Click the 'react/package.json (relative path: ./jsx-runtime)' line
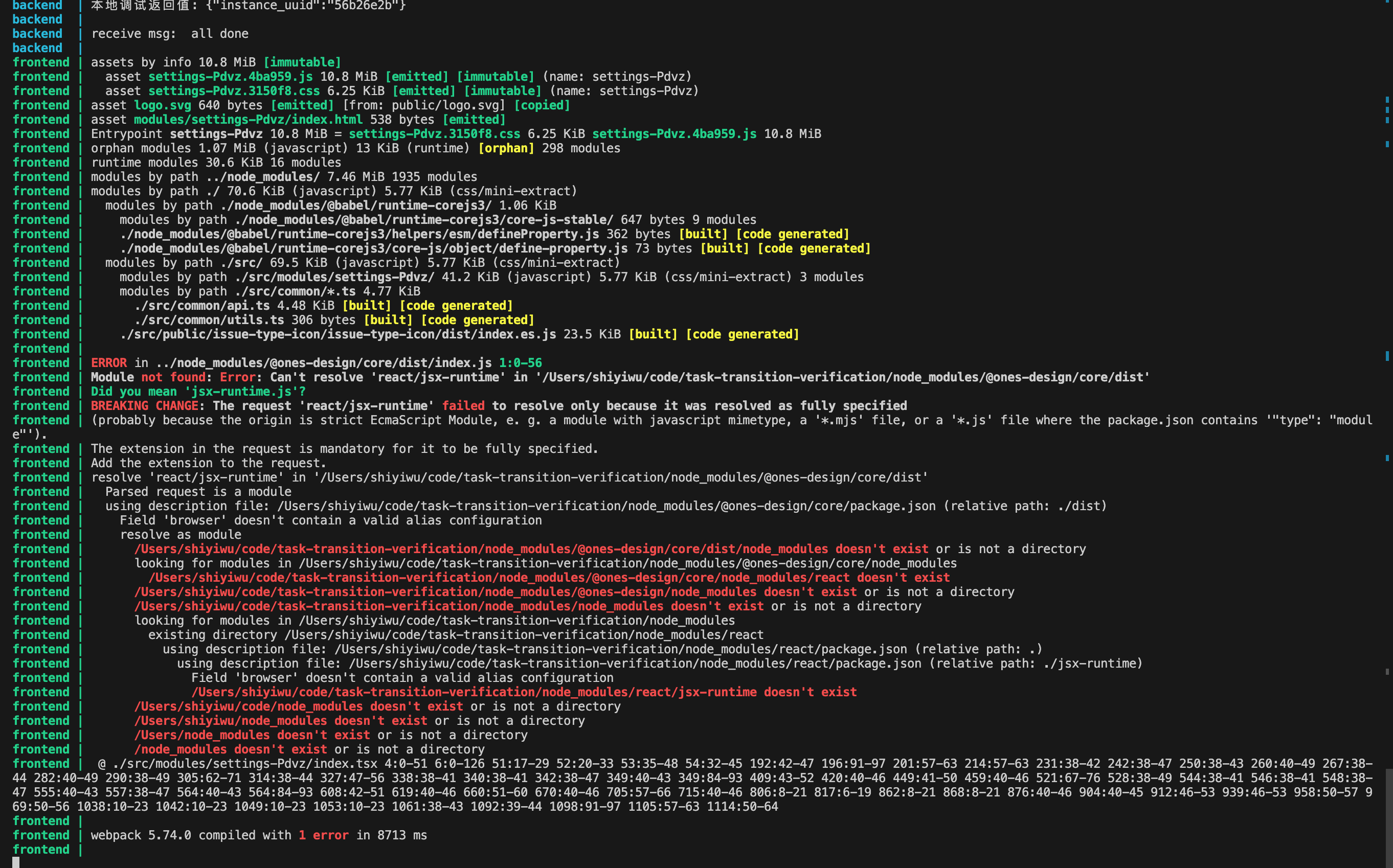 pyautogui.click(x=660, y=664)
